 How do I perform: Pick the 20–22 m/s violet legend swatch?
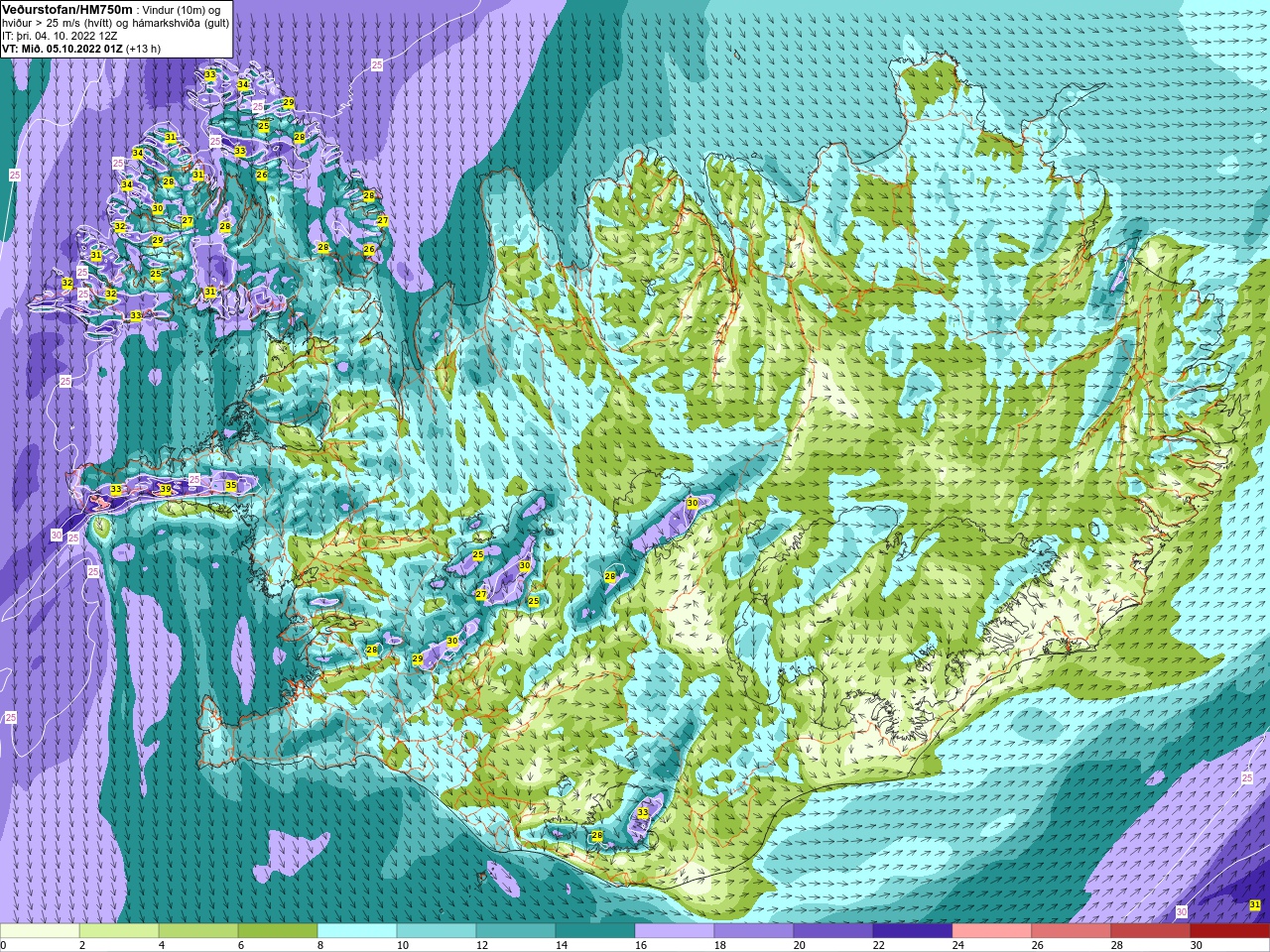click(833, 932)
